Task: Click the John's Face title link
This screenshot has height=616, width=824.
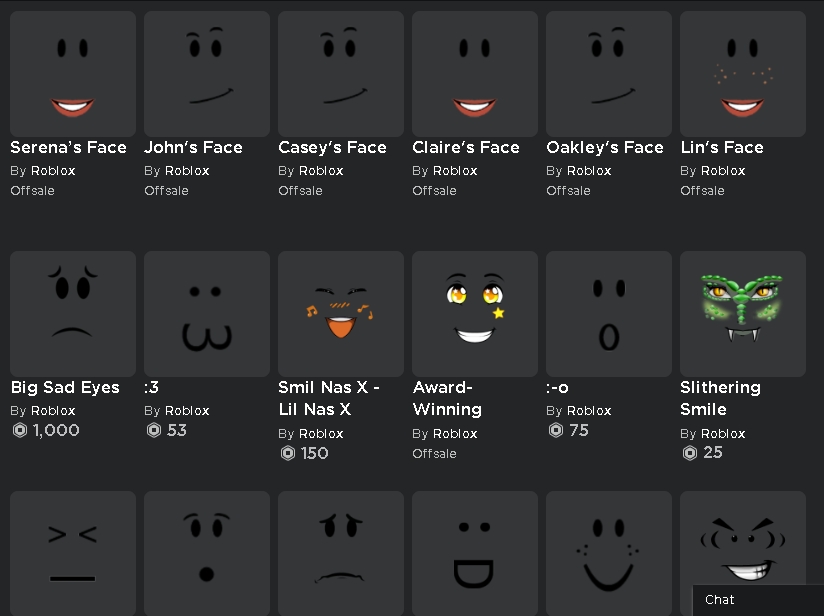Action: tap(193, 147)
